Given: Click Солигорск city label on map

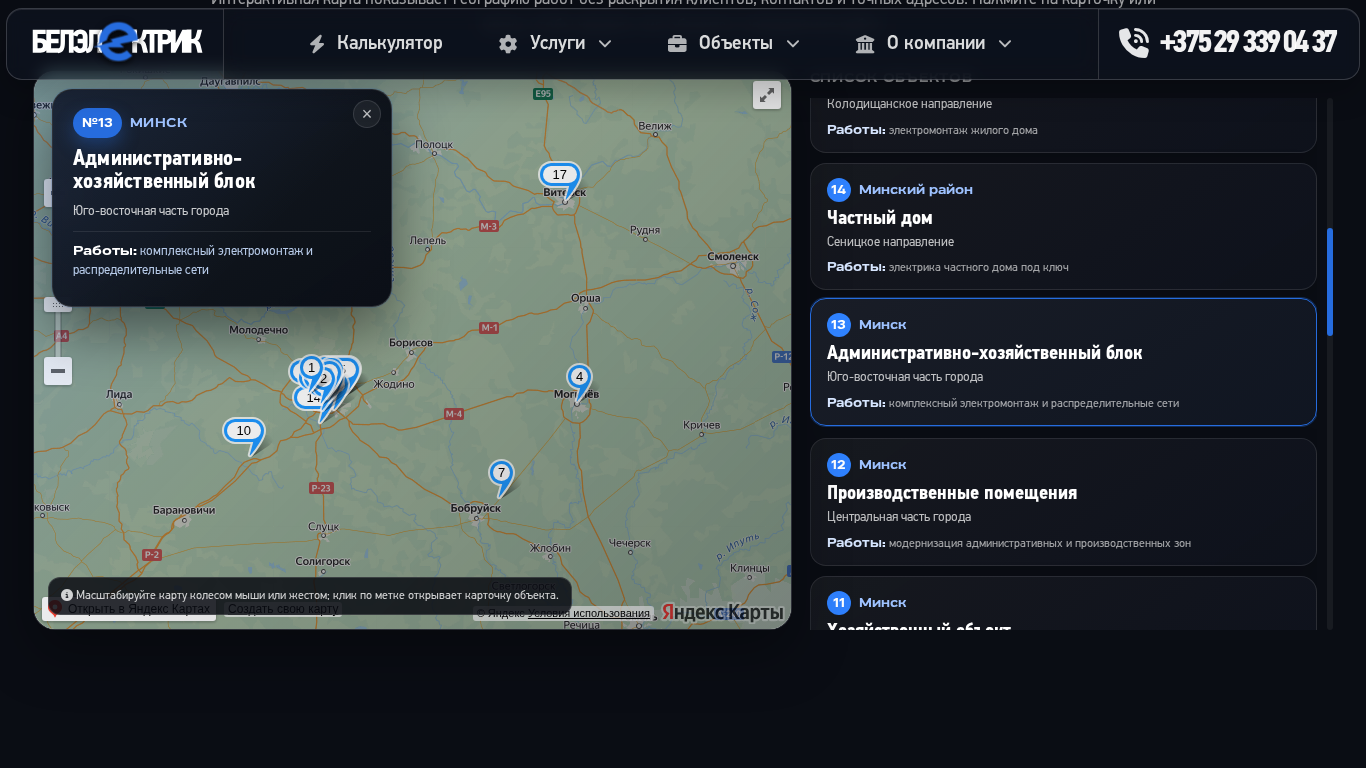Looking at the screenshot, I should 323,562.
